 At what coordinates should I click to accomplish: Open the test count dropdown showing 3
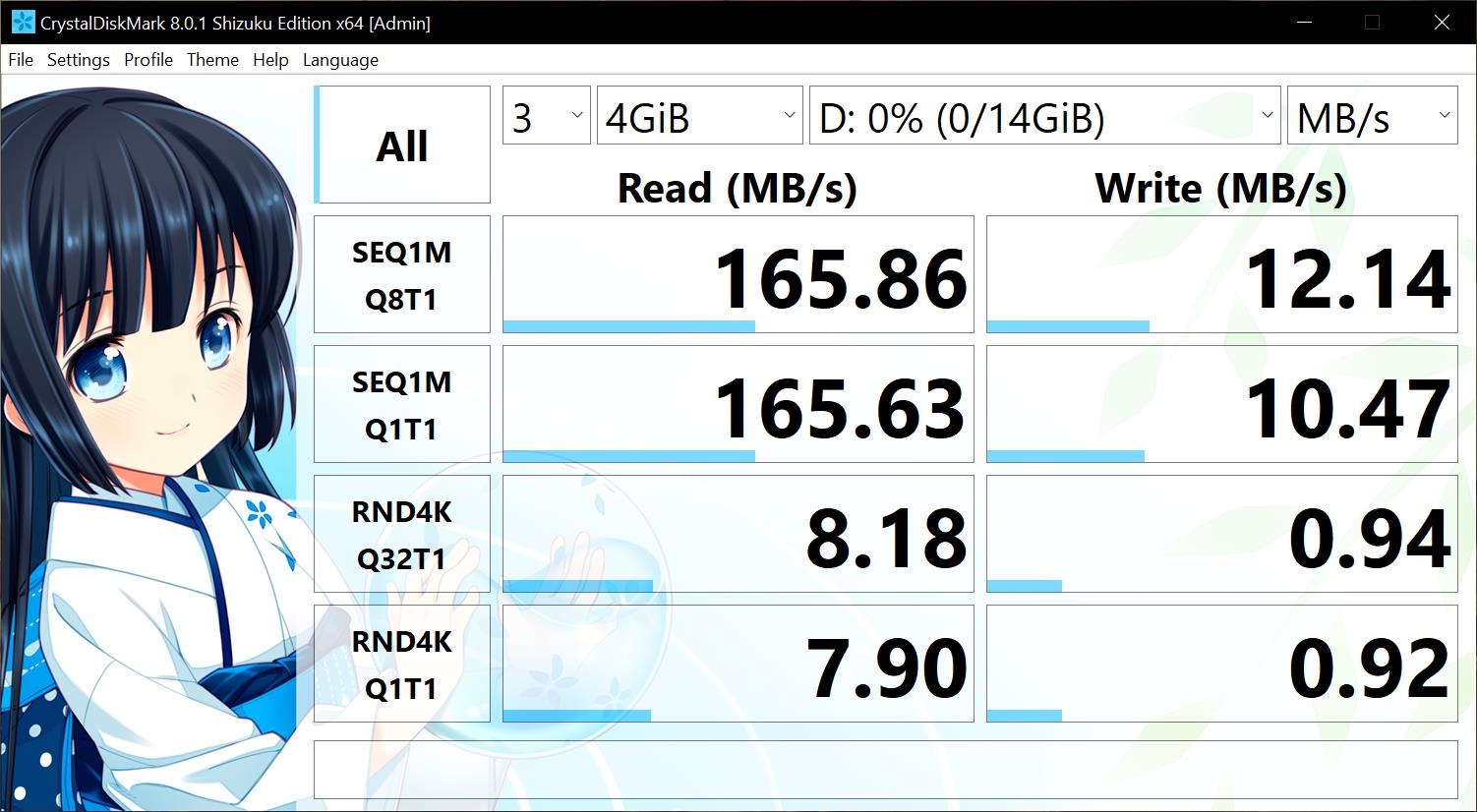pos(547,115)
